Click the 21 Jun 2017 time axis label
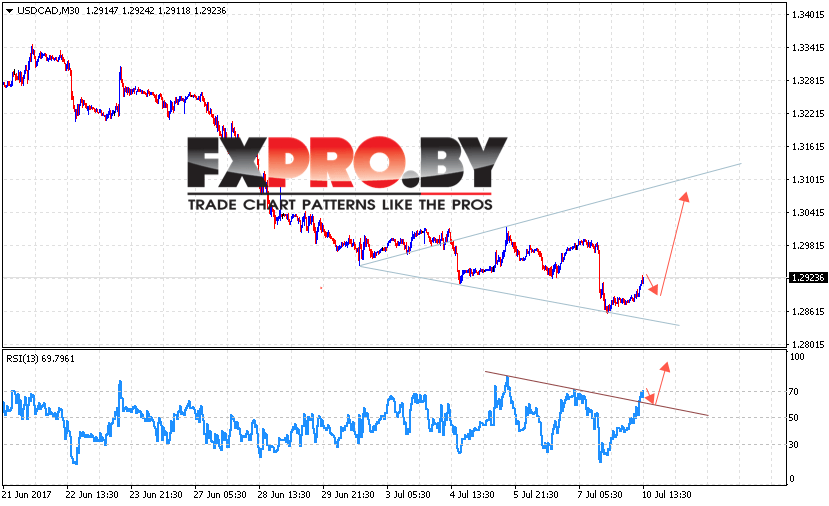Image resolution: width=829 pixels, height=506 pixels. click(27, 495)
